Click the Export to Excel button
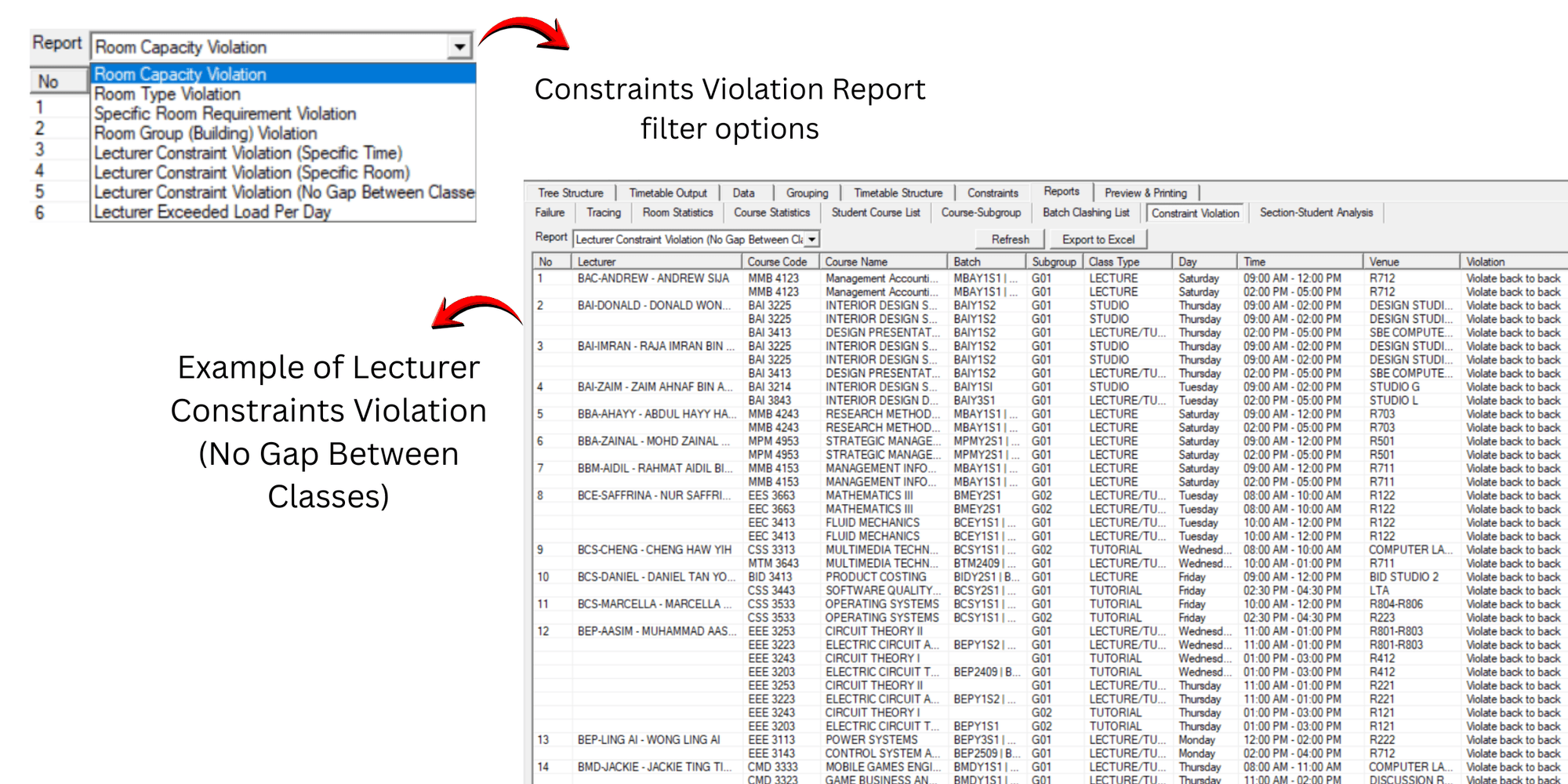The image size is (1568, 784). pyautogui.click(x=1098, y=239)
